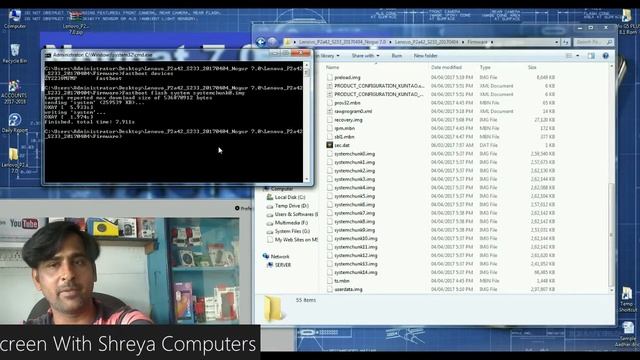The width and height of the screenshot is (640, 360).
Task: Expand breadcrumb arrow after Firmware
Action: click(492, 42)
